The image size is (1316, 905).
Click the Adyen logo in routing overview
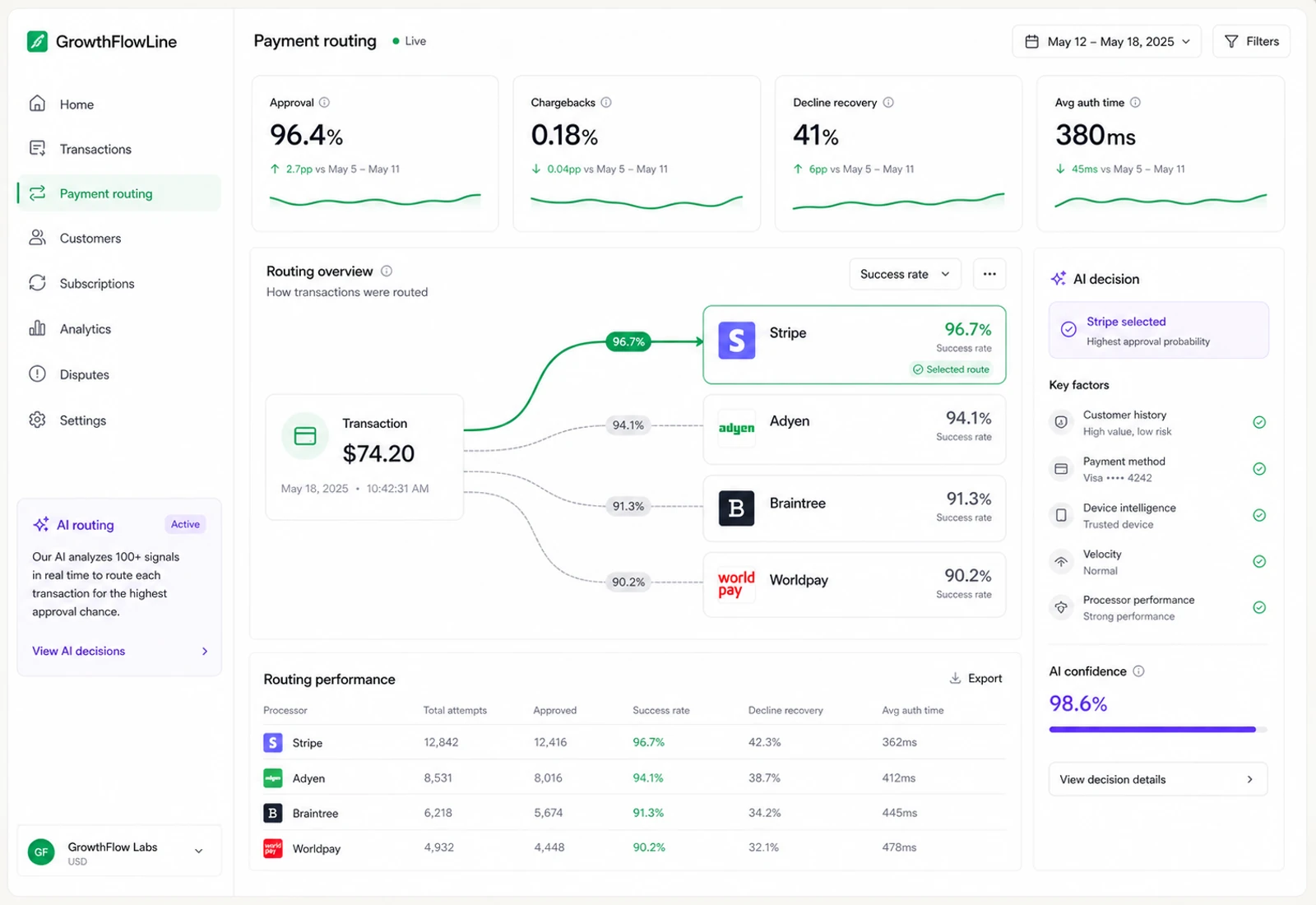(x=736, y=428)
